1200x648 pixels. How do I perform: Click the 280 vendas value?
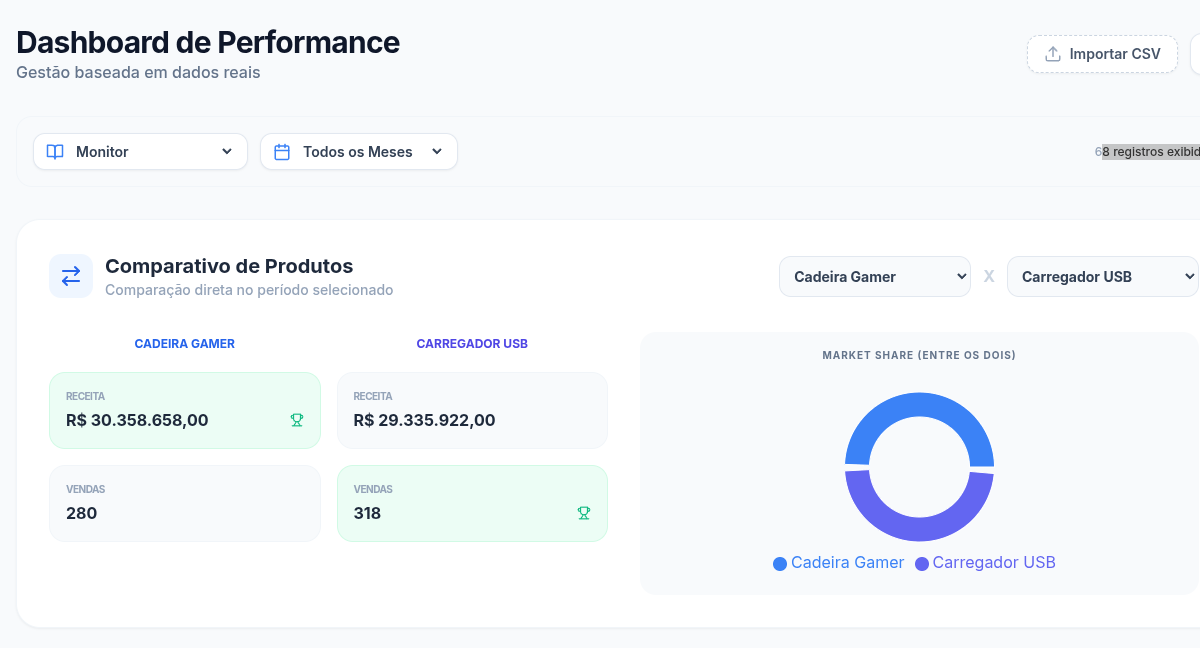click(81, 513)
